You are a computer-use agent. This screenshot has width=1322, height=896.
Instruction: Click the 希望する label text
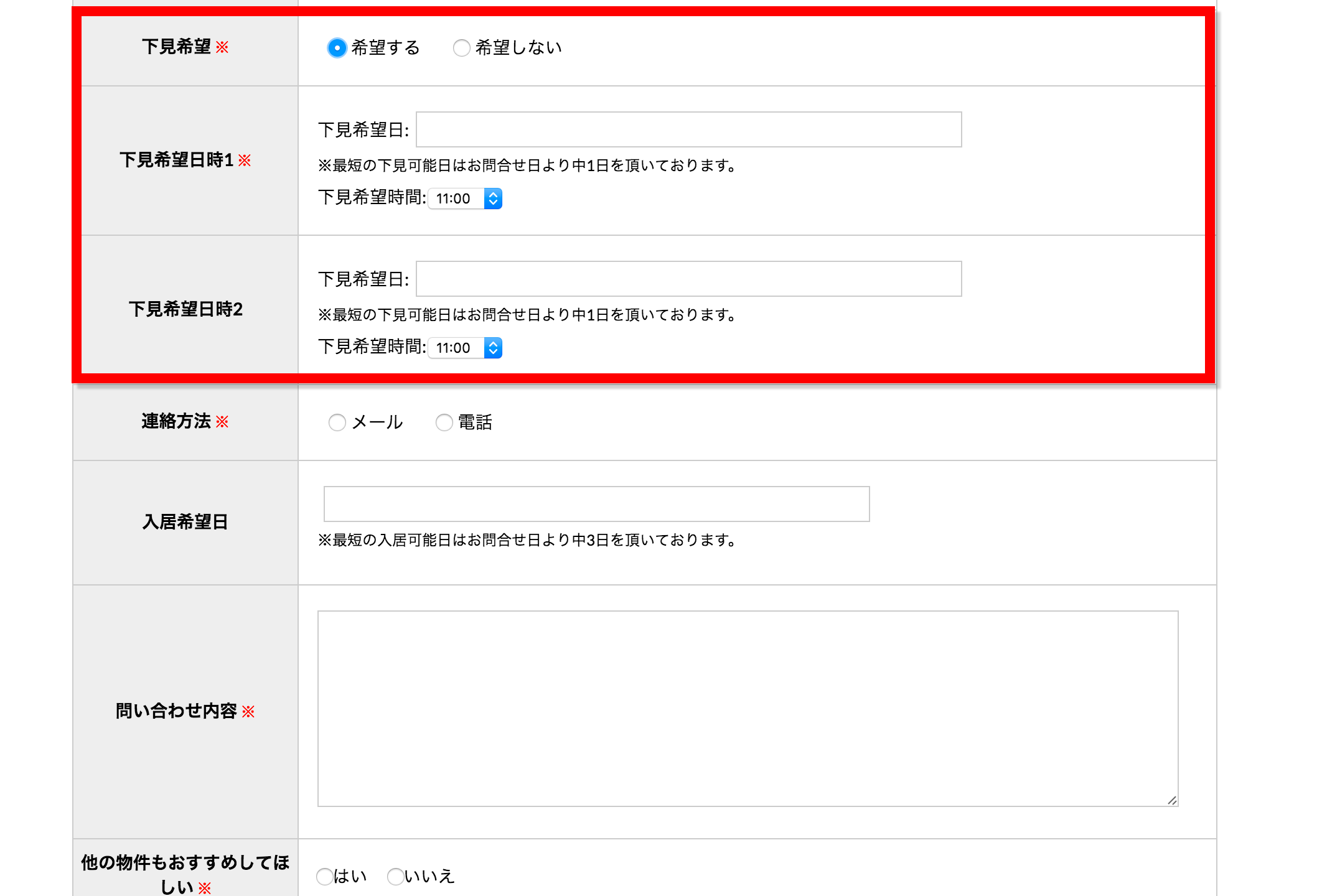pos(385,48)
